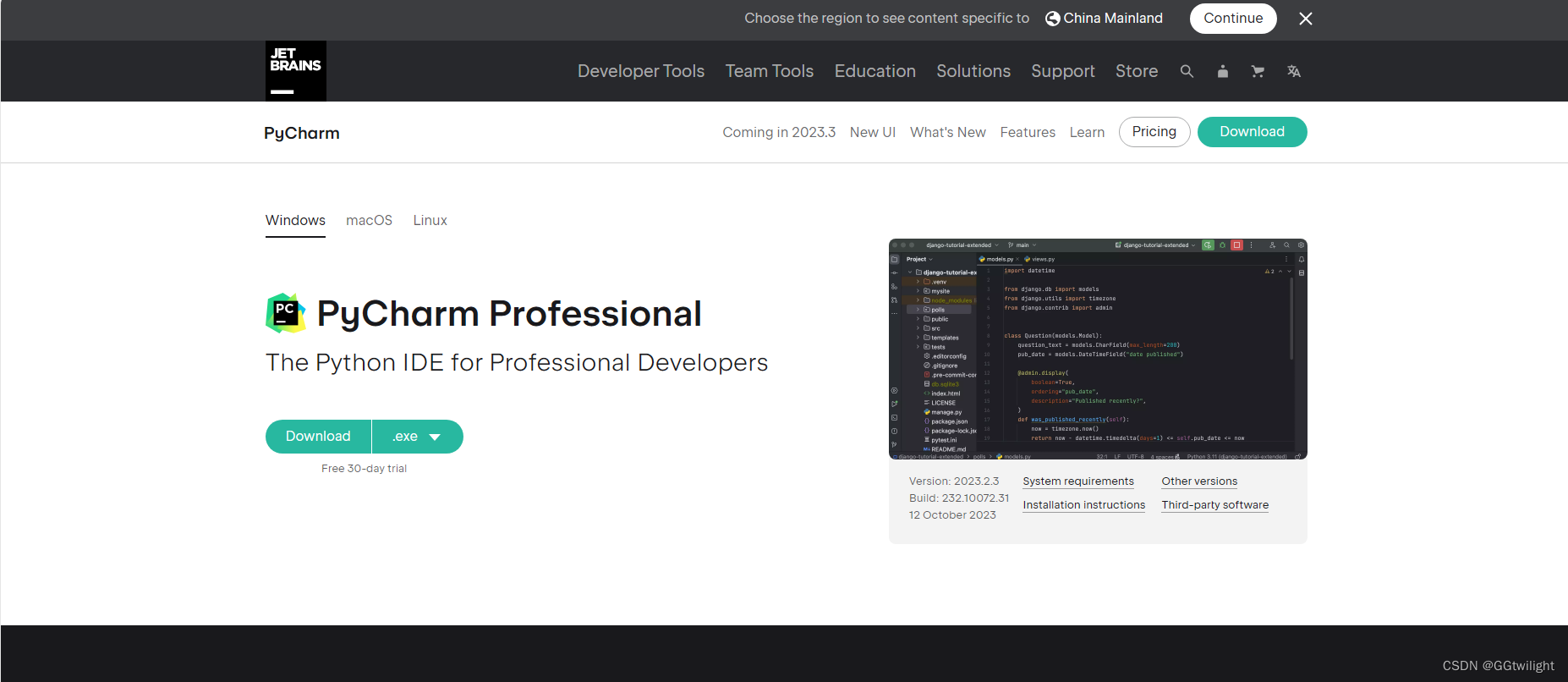Switch to the Linux tab

tap(430, 220)
